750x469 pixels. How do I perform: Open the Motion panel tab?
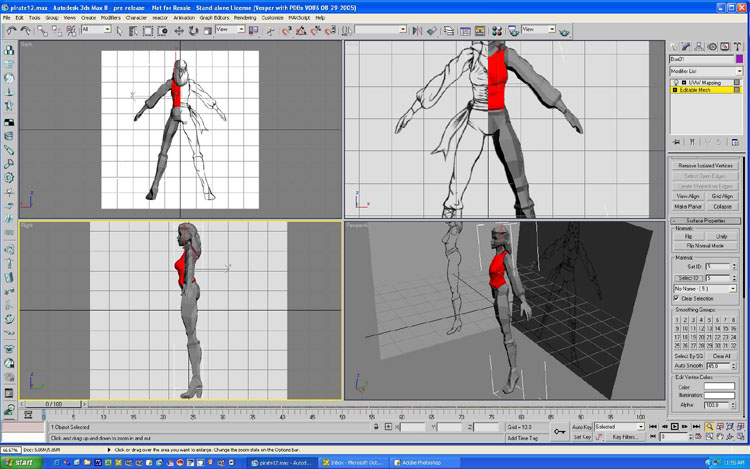tap(712, 46)
